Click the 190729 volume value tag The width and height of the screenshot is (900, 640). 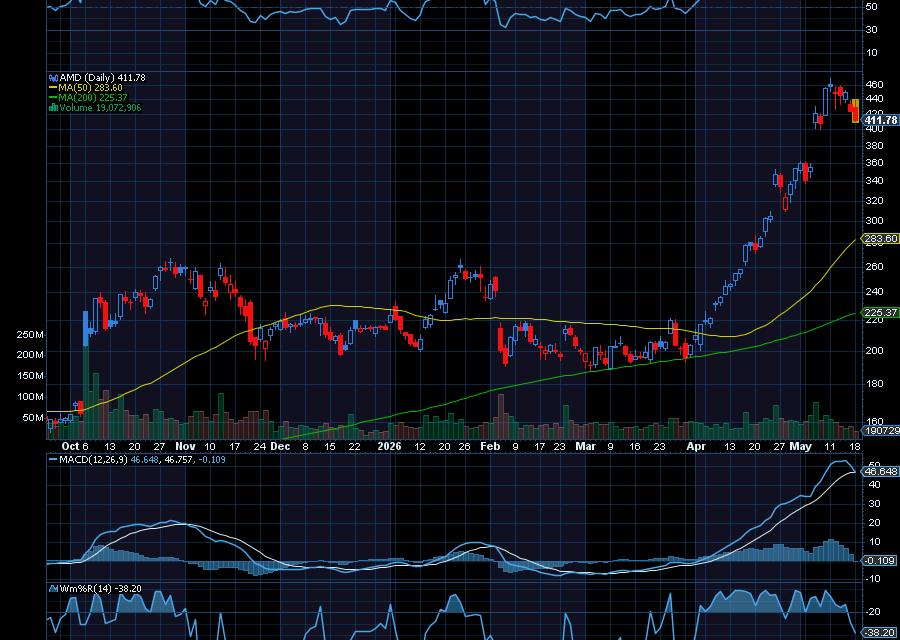pyautogui.click(x=881, y=430)
